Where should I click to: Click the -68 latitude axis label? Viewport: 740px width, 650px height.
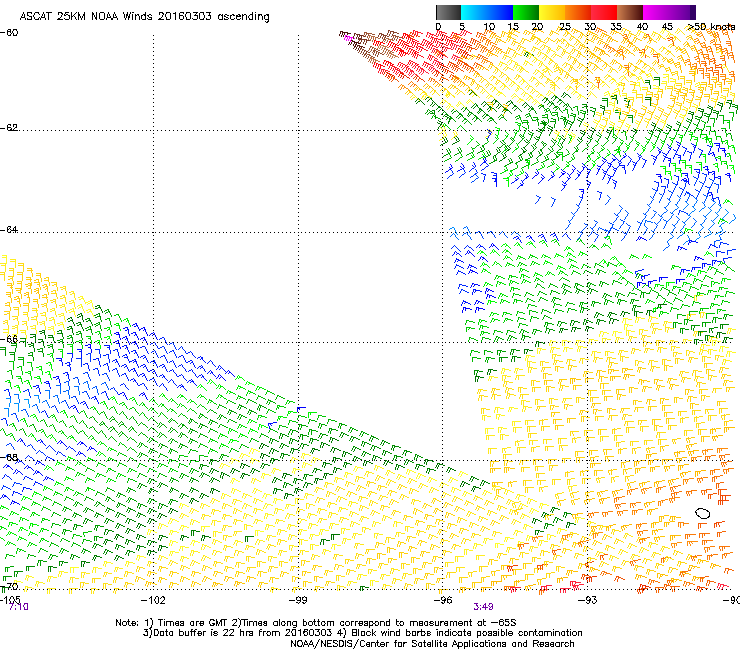[9, 457]
